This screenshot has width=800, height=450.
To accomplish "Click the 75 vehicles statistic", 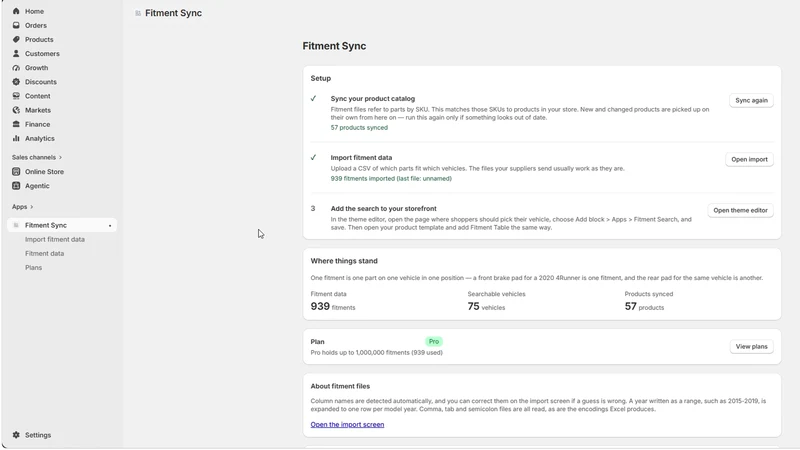I will (x=486, y=306).
